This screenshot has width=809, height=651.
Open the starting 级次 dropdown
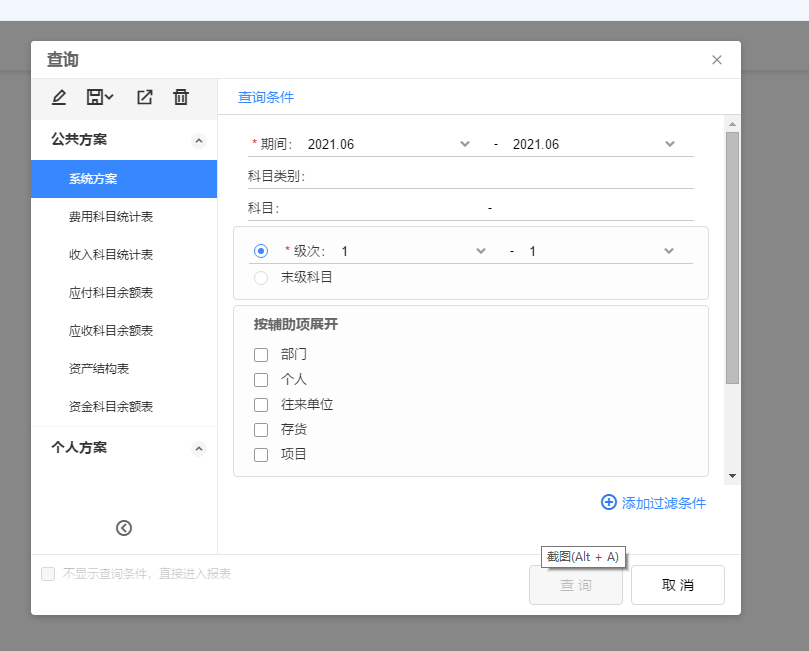(x=481, y=251)
